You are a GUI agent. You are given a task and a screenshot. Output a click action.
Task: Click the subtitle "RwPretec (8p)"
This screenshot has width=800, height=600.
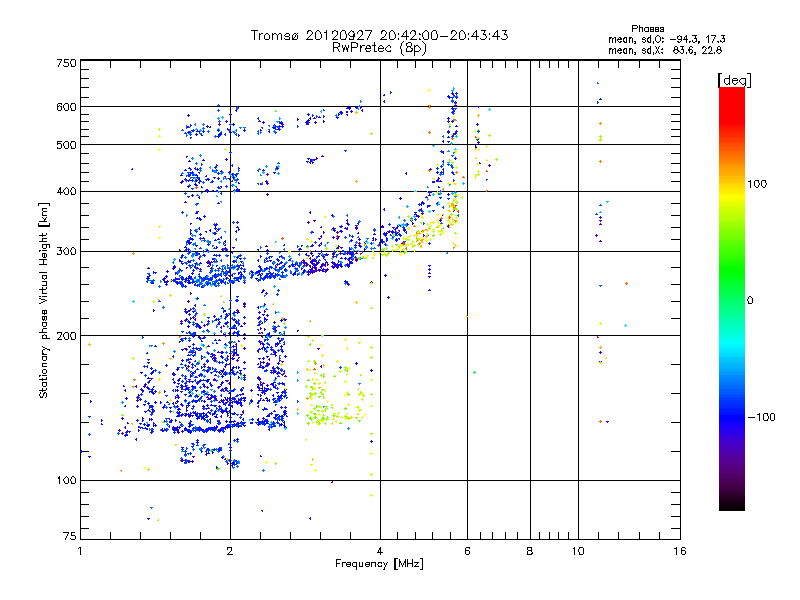(x=380, y=48)
